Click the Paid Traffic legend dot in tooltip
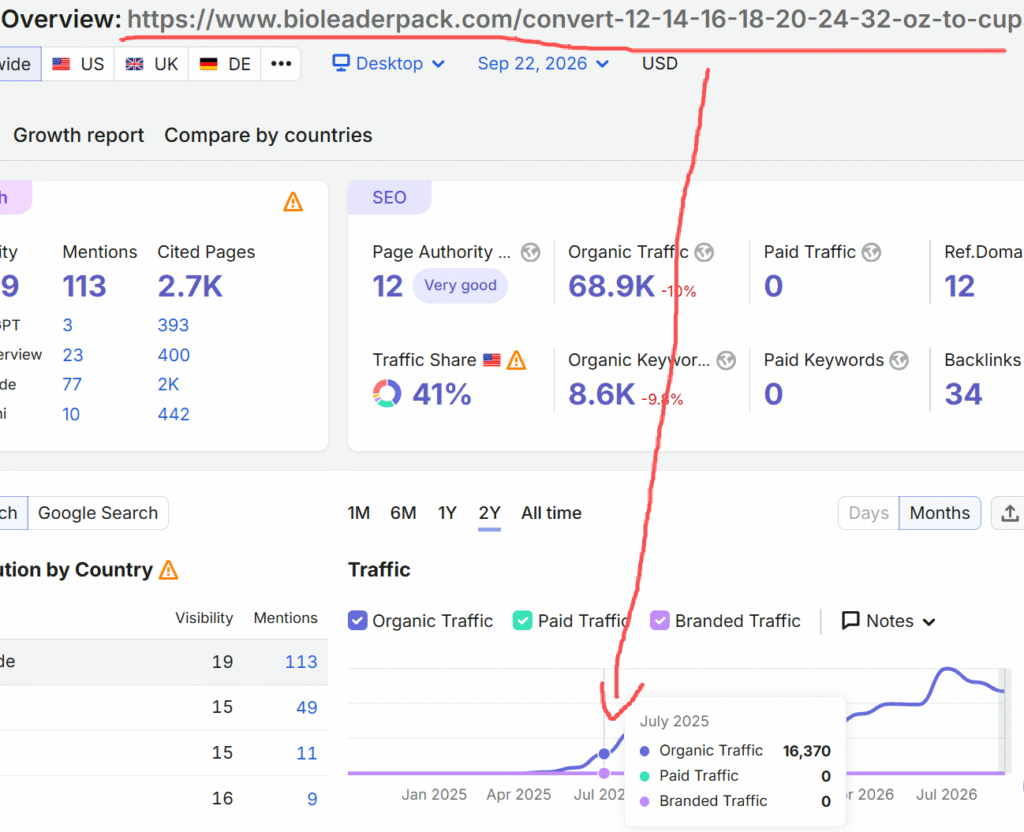 645,776
